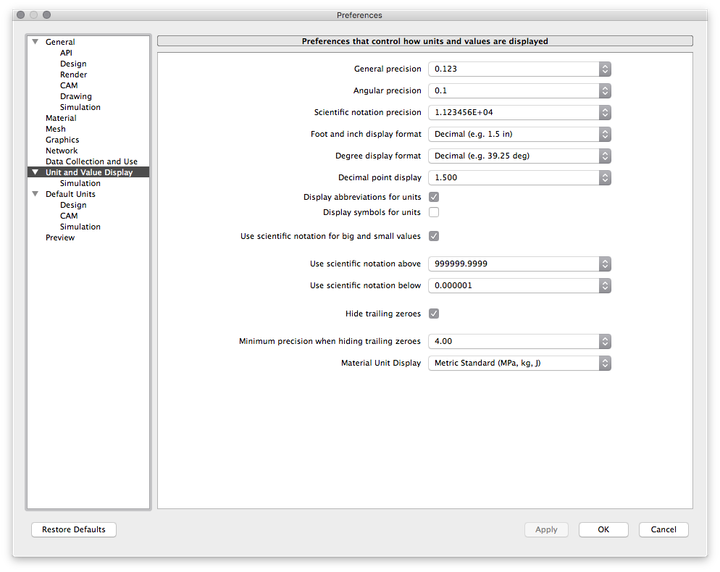Image resolution: width=720 pixels, height=572 pixels.
Task: Open Use scientific notation below dropdown
Action: [x=519, y=285]
